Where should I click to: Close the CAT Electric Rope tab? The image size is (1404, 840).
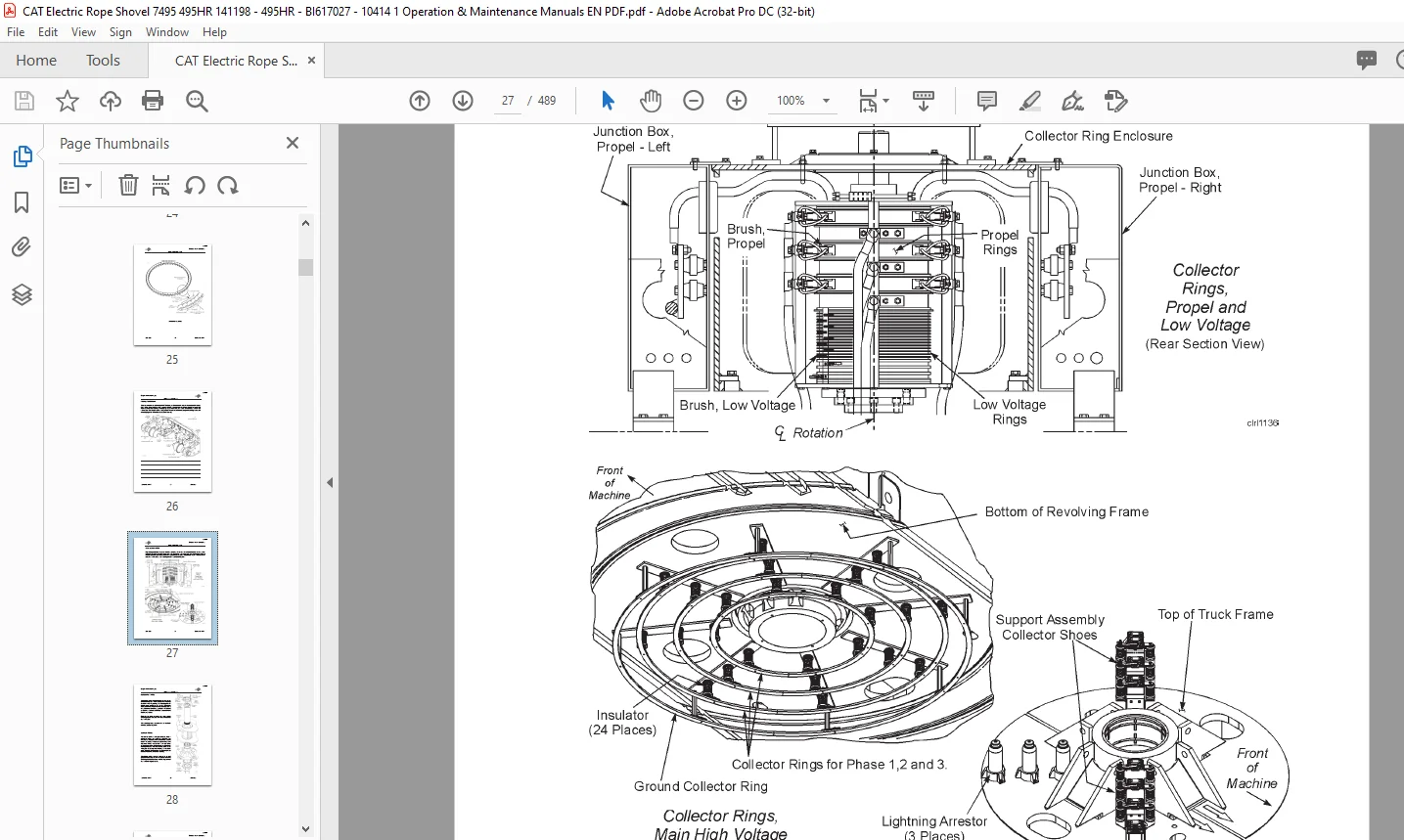(311, 61)
